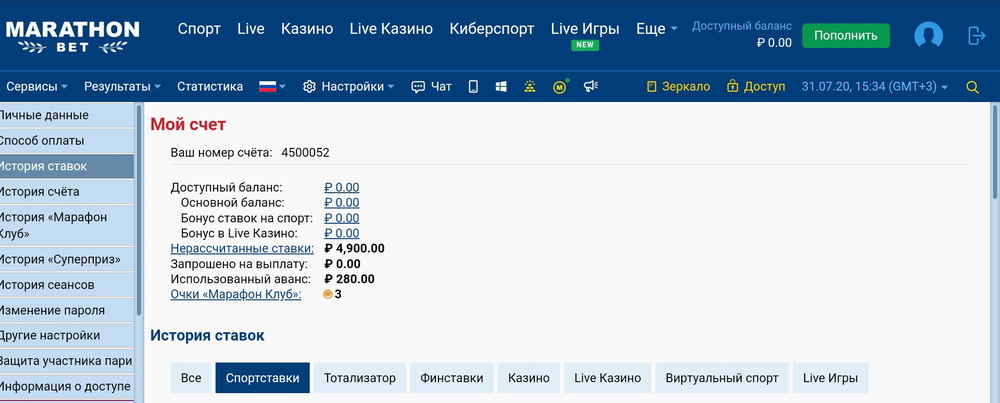Expand the Сервисы dropdown menu
Image resolution: width=1000 pixels, height=403 pixels.
tap(37, 87)
